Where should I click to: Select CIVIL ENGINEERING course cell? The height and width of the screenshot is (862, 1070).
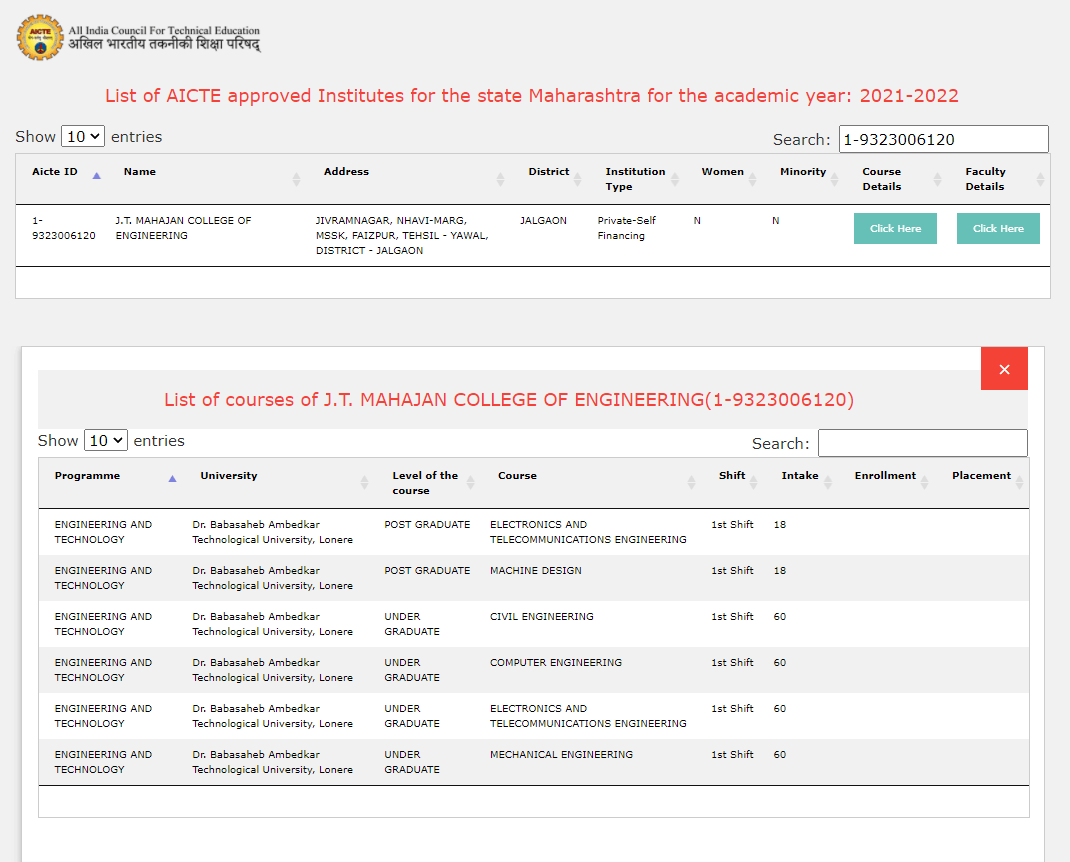pos(542,616)
